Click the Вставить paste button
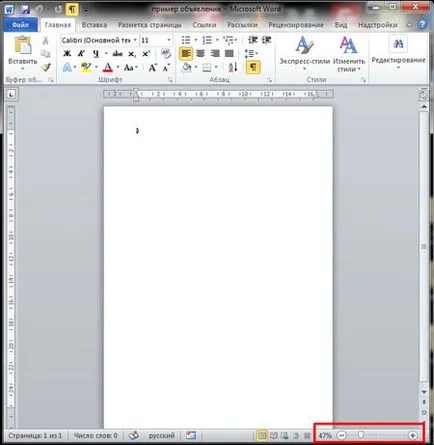This screenshot has width=434, height=445. pos(23,53)
